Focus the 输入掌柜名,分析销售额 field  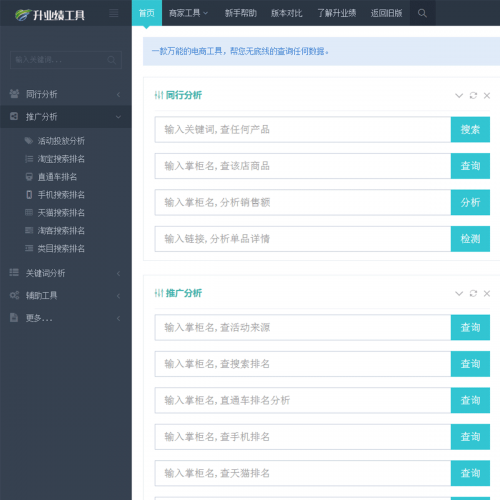[x=303, y=202]
